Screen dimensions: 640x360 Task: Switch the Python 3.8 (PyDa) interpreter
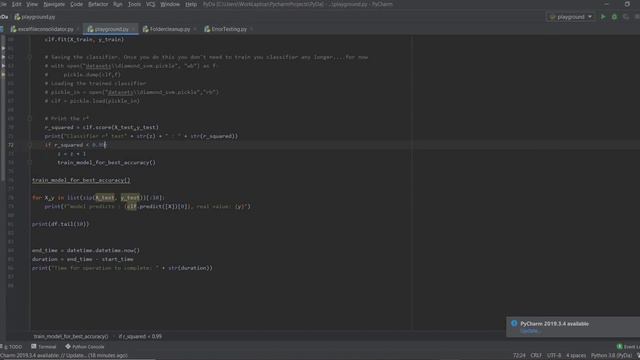[x=611, y=356]
